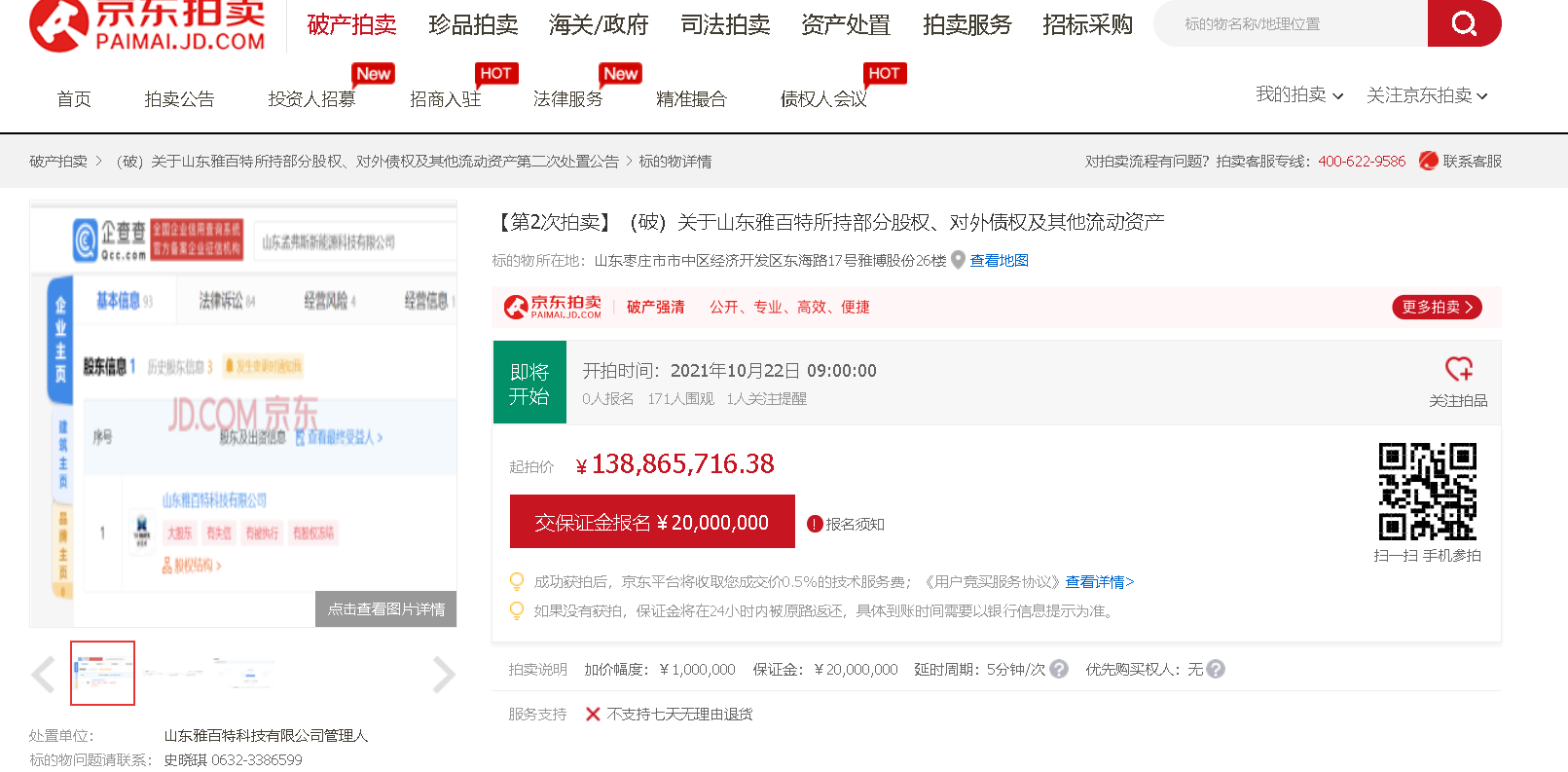Click the QR code for mobile bidding
Viewport: 1568px width, 772px height.
point(1427,491)
